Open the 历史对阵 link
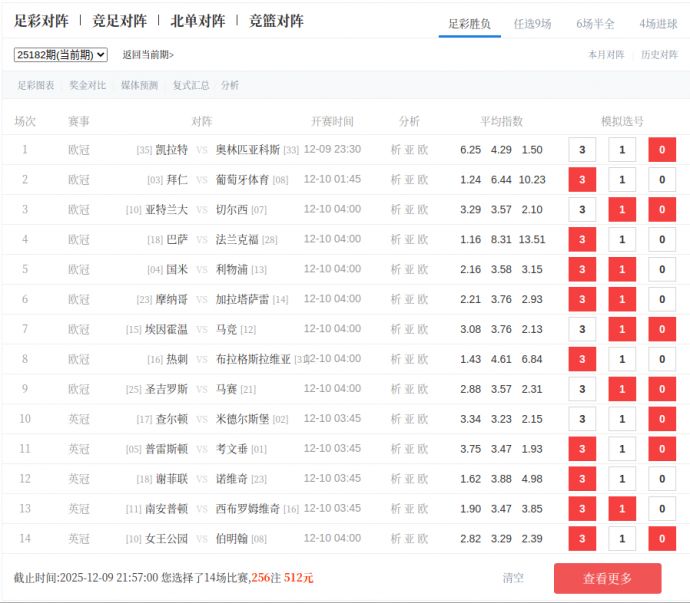The height and width of the screenshot is (603, 690). click(659, 55)
